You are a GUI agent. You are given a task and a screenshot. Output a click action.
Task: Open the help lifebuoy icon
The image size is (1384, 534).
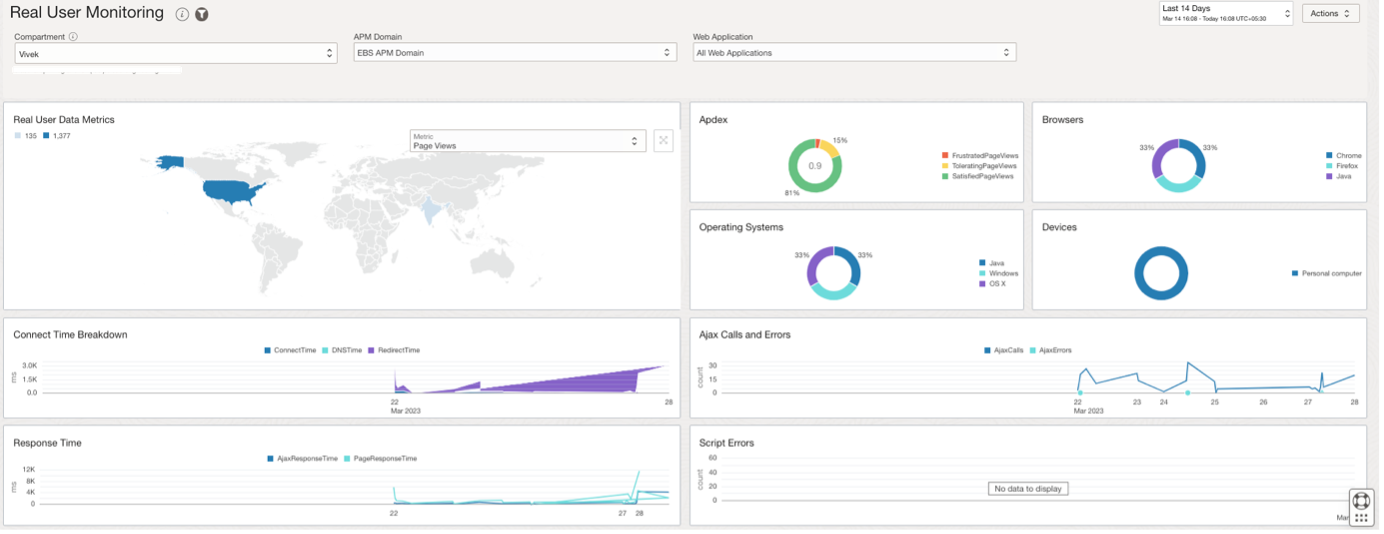click(1360, 500)
